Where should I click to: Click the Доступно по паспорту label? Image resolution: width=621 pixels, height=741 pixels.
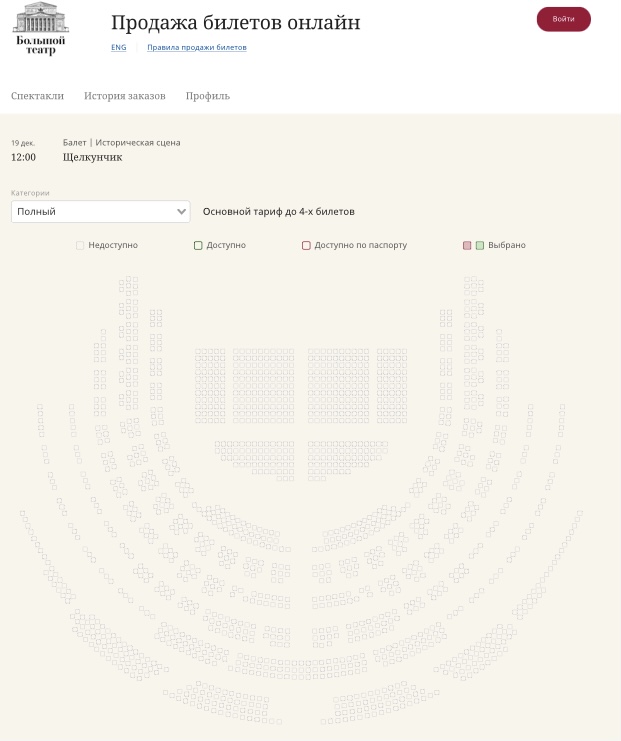[x=360, y=245]
